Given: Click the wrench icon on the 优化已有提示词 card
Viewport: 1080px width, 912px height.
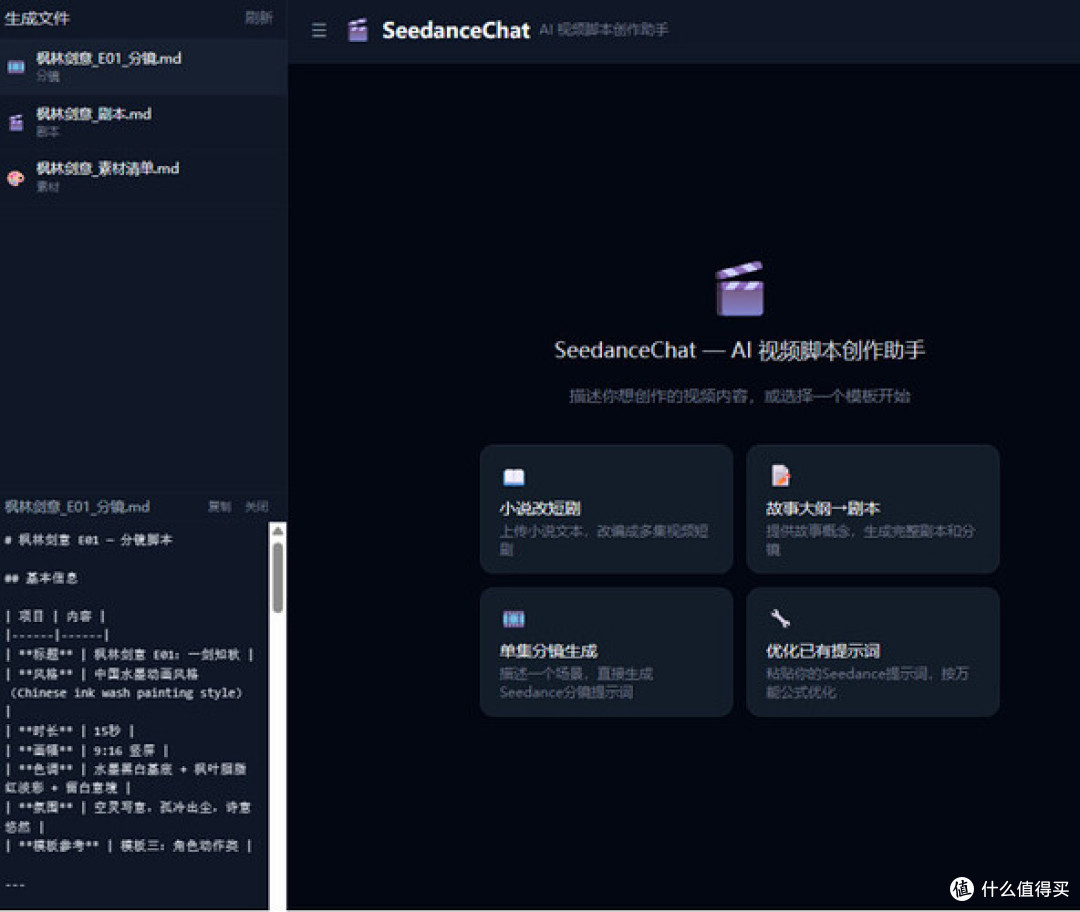Looking at the screenshot, I should coord(780,618).
